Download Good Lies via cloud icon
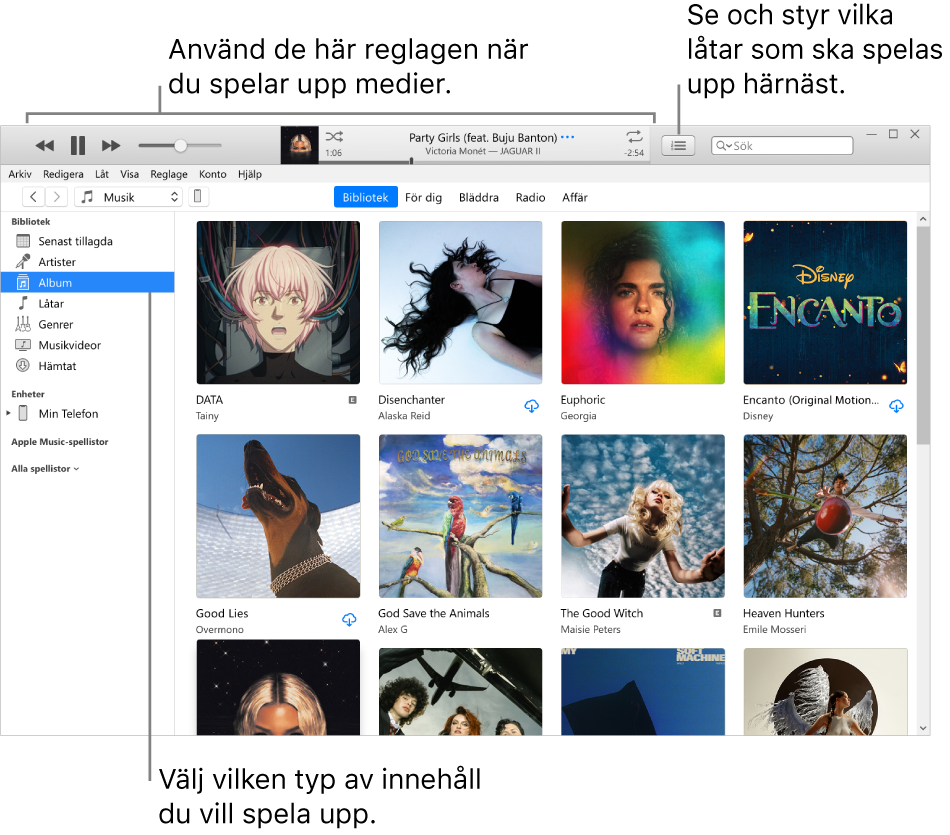This screenshot has width=950, height=835. [x=349, y=619]
